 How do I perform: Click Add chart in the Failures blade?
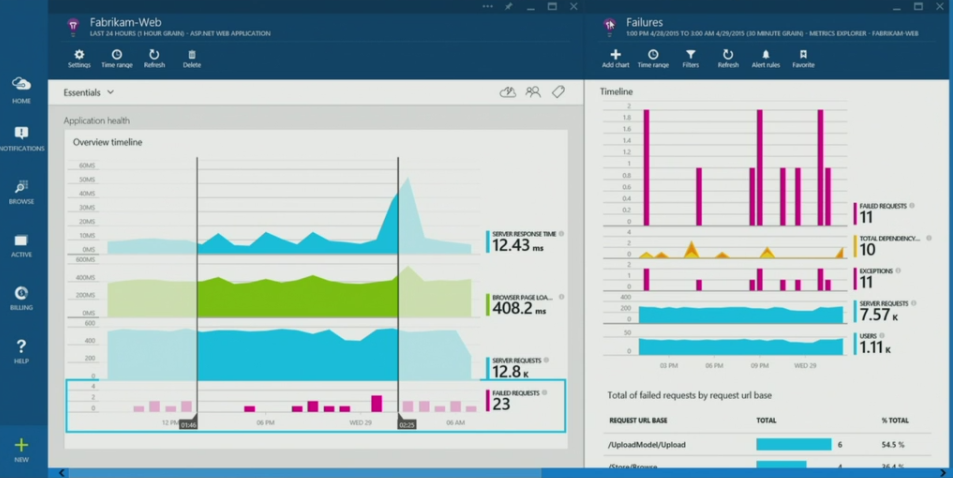click(x=615, y=58)
